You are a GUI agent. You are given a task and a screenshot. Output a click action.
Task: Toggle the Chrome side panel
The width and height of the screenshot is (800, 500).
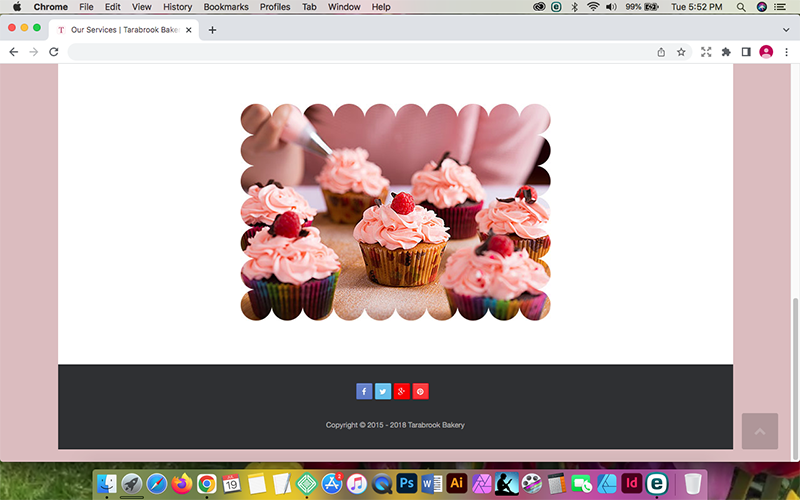pyautogui.click(x=746, y=52)
